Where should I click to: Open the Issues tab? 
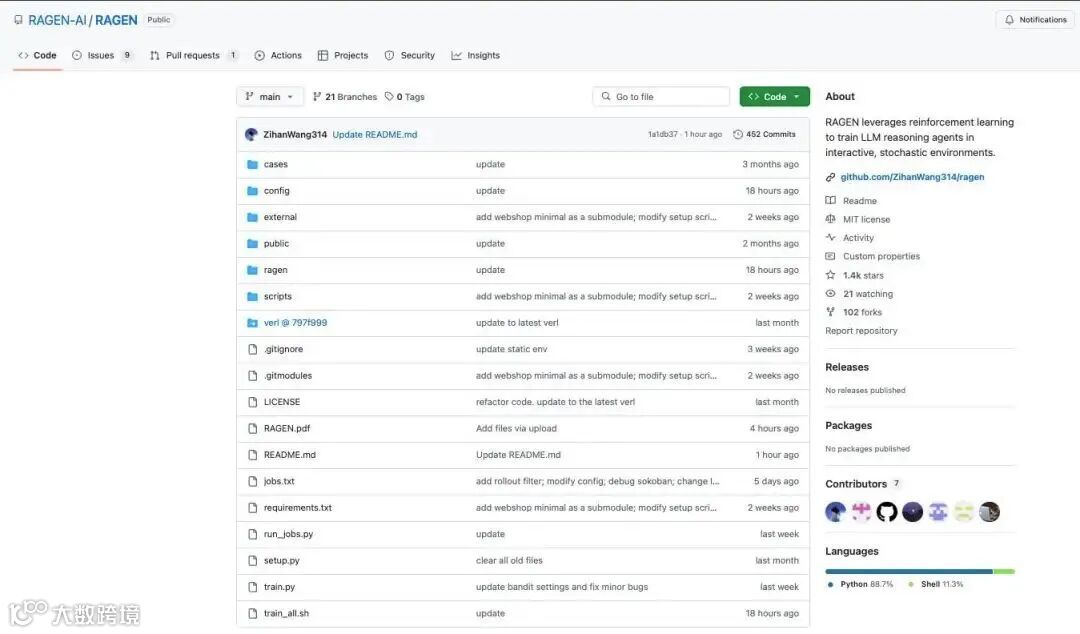pos(102,55)
